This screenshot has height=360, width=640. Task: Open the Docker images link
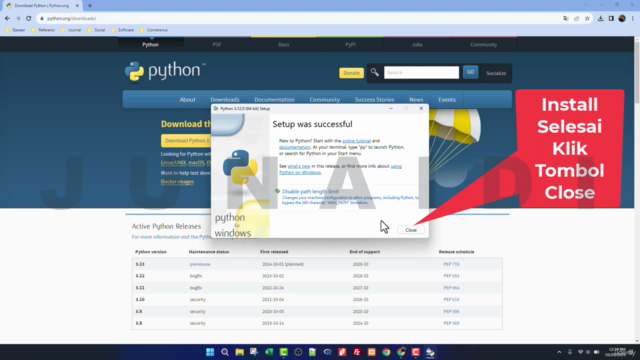pyautogui.click(x=177, y=182)
